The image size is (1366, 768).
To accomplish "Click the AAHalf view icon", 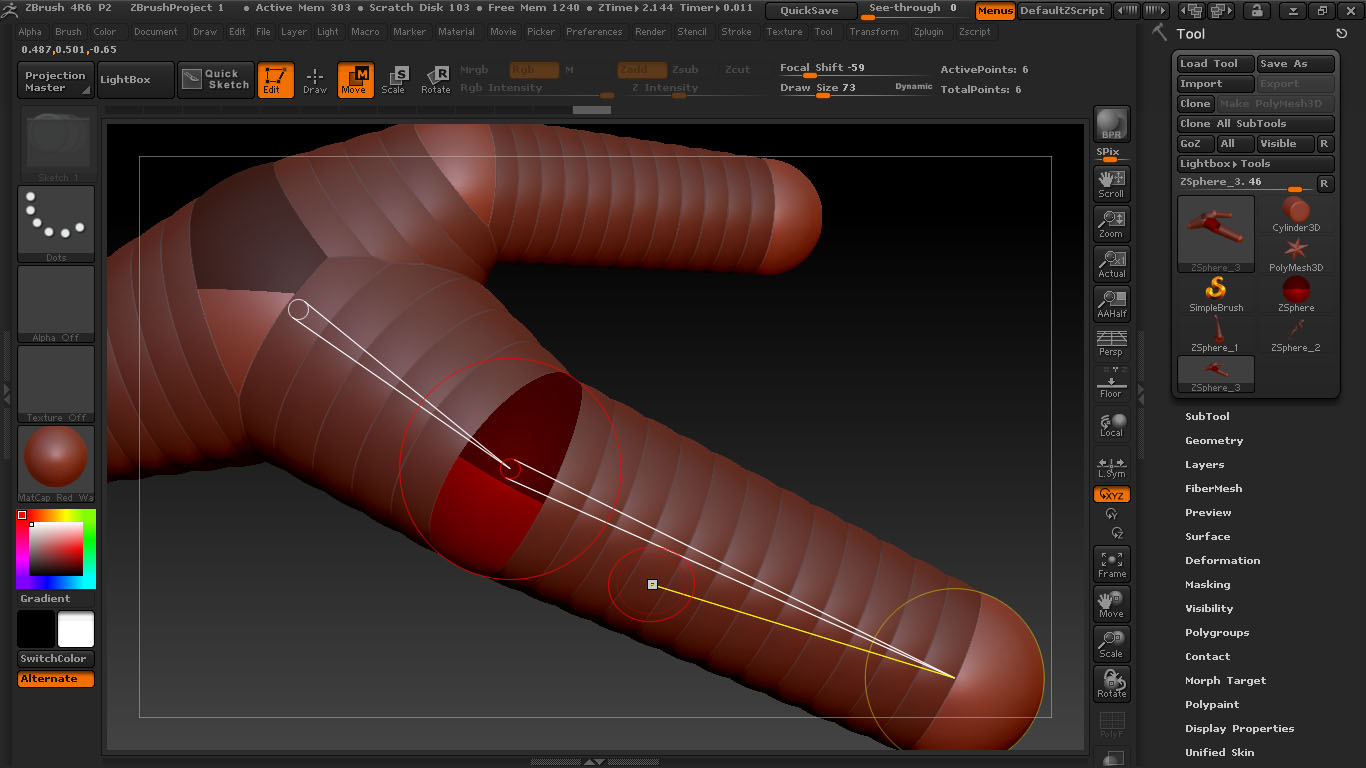I will (x=1111, y=303).
